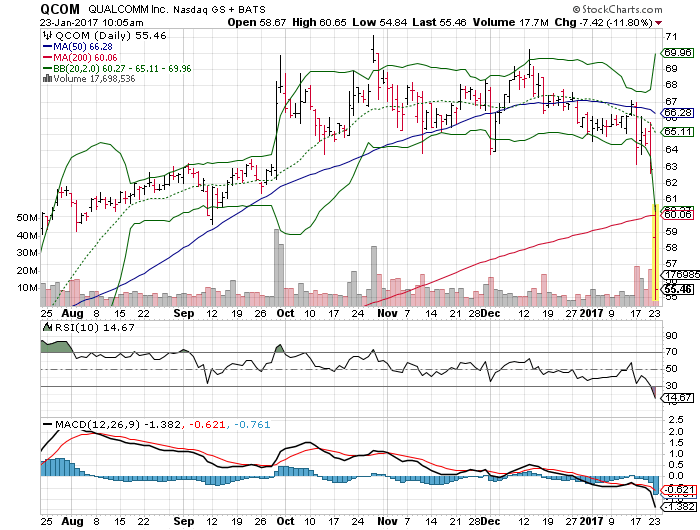
Task: Click the Low 54.84 value in header
Action: (x=379, y=22)
